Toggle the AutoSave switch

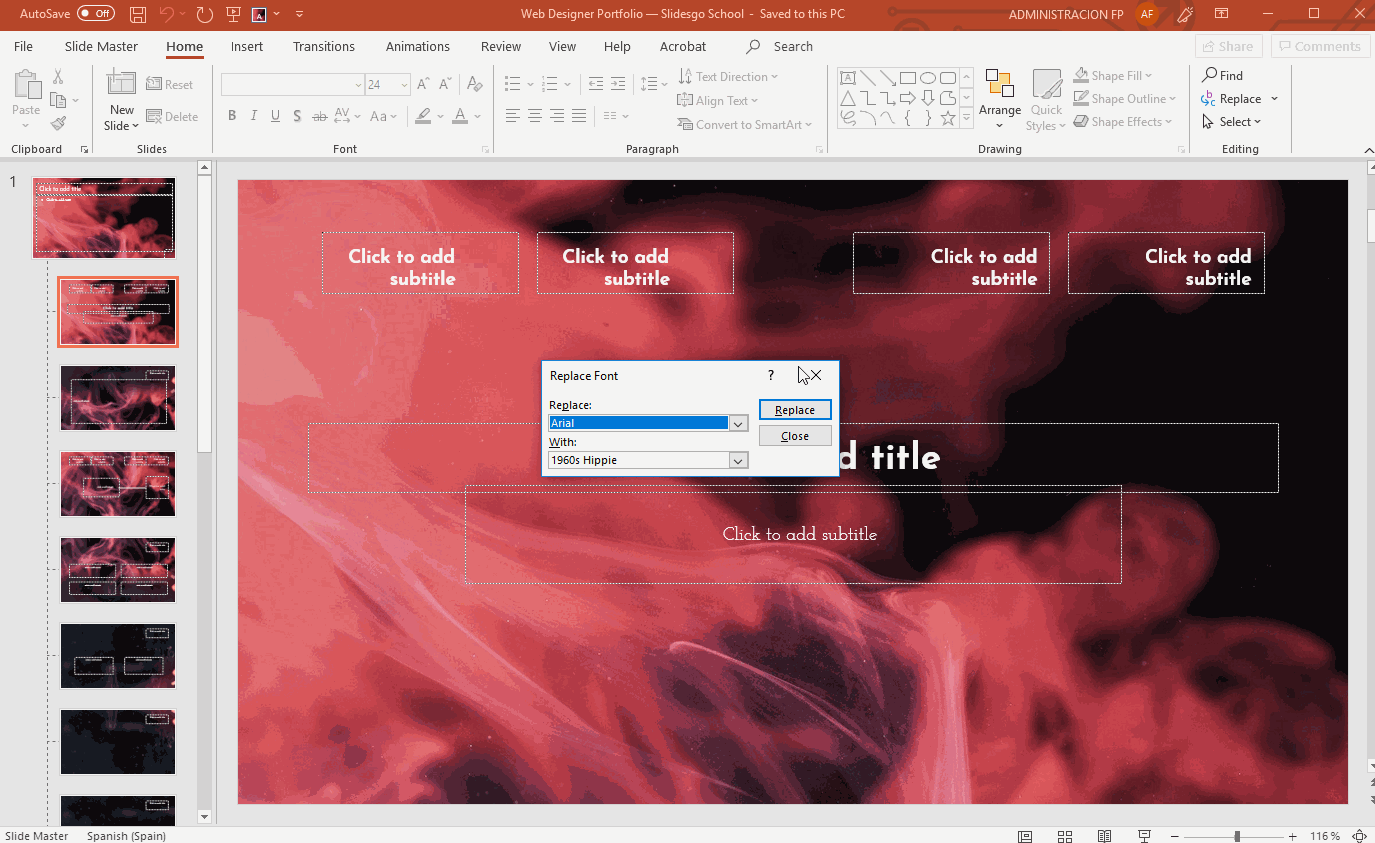pos(96,14)
